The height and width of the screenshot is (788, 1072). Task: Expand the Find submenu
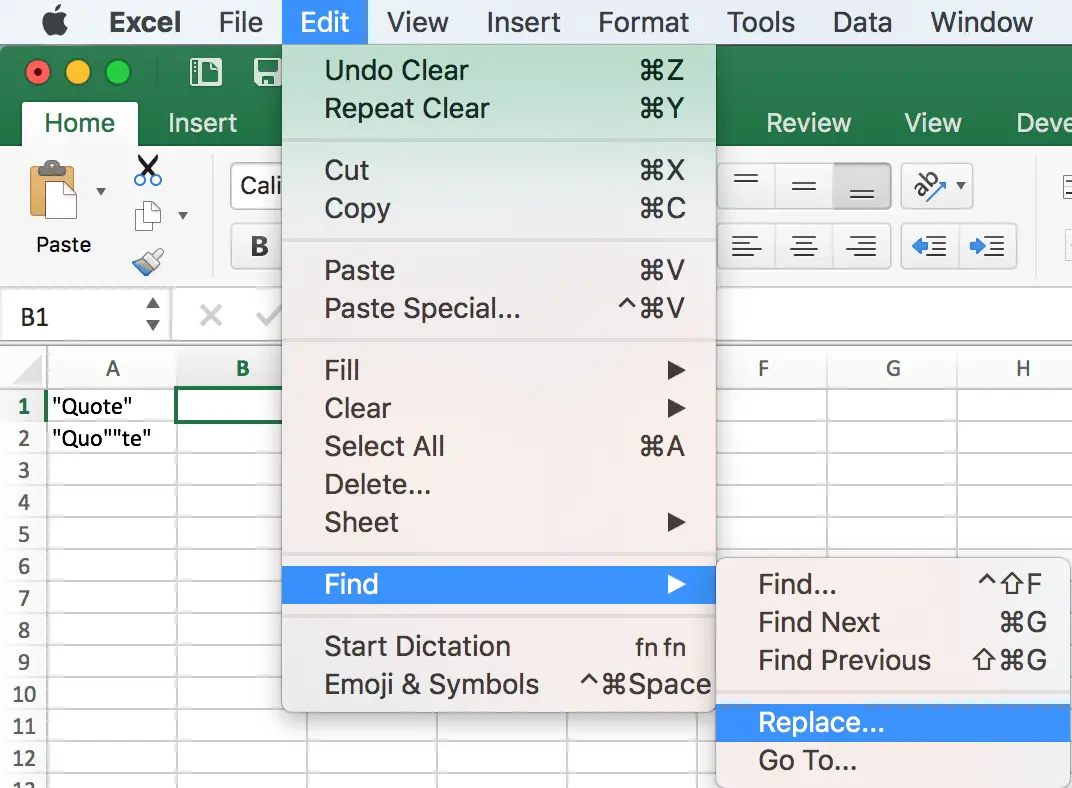pyautogui.click(x=498, y=584)
